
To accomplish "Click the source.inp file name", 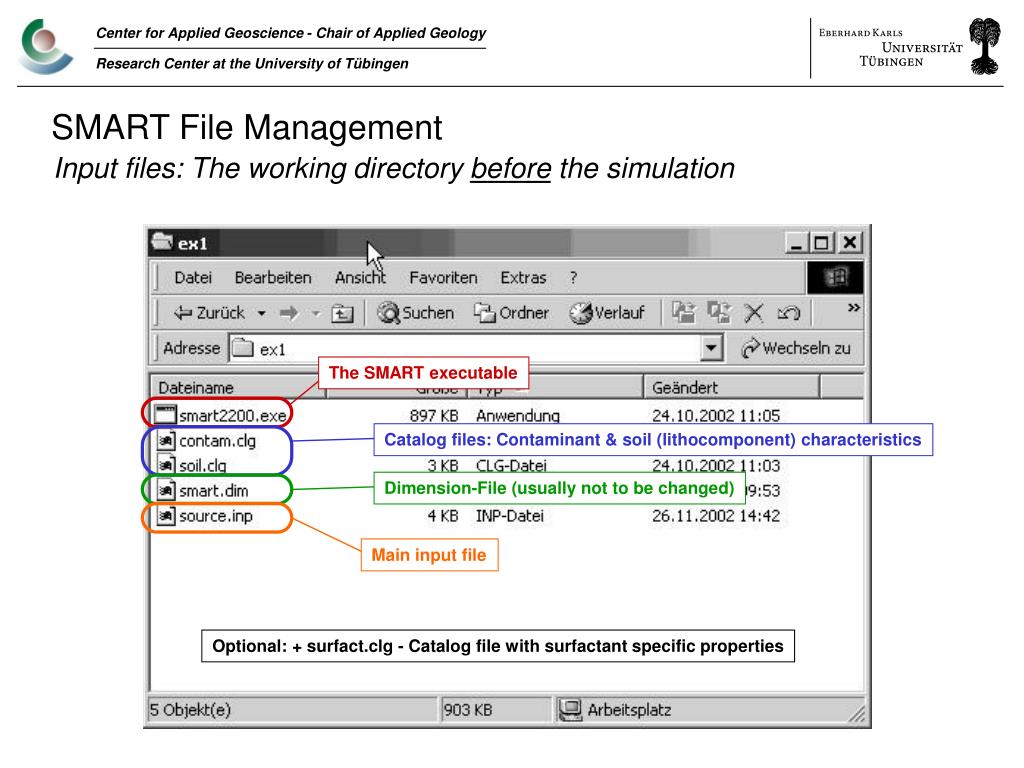I will pos(216,516).
